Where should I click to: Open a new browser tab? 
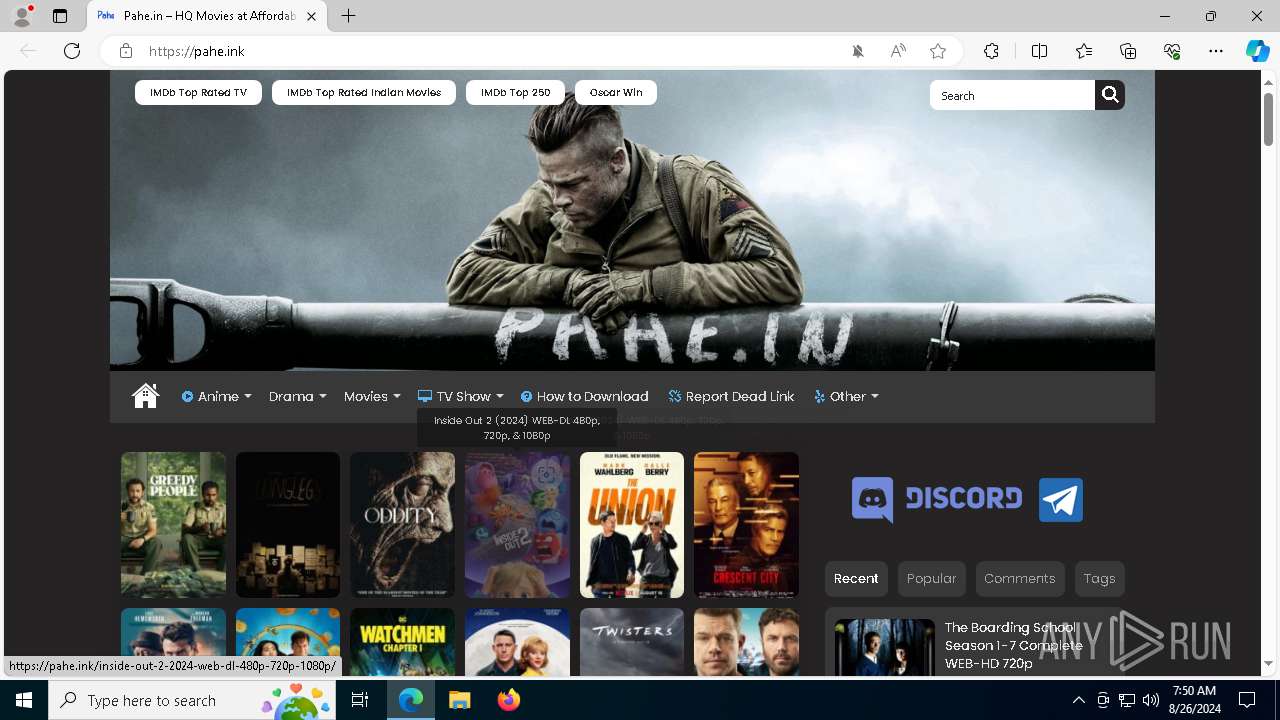[348, 16]
